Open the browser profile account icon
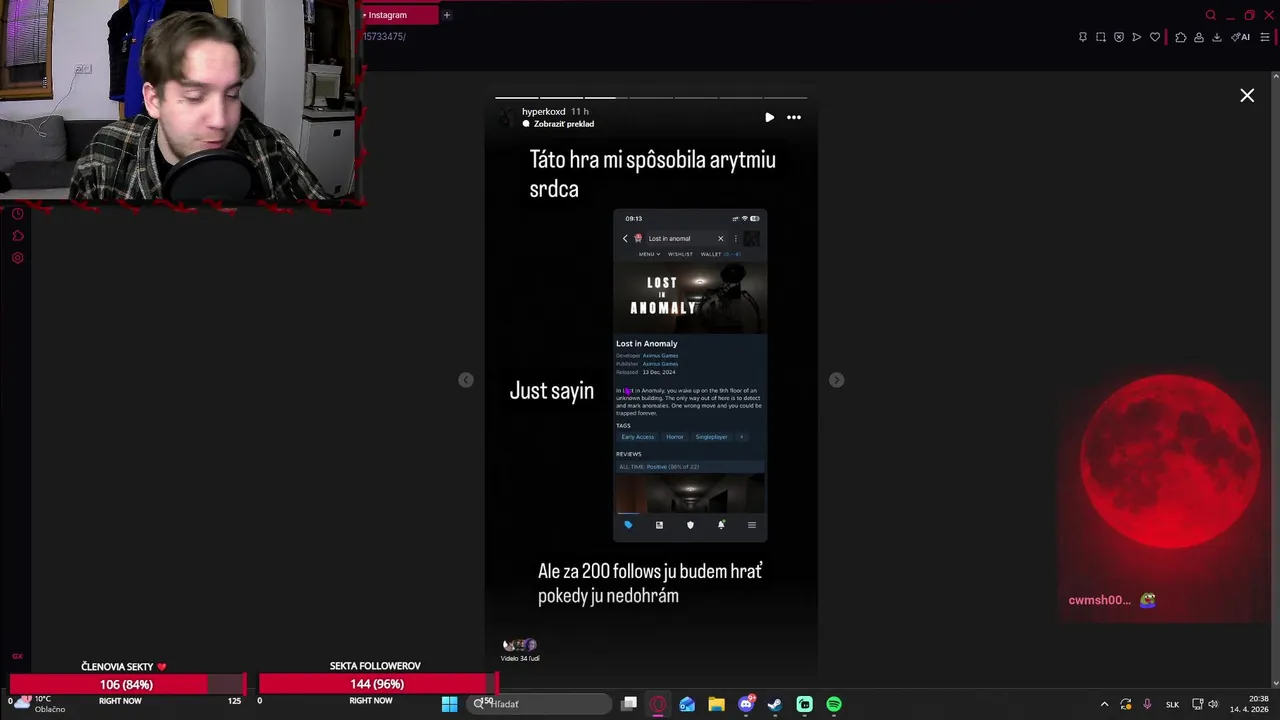Image resolution: width=1280 pixels, height=720 pixels. click(x=1198, y=37)
